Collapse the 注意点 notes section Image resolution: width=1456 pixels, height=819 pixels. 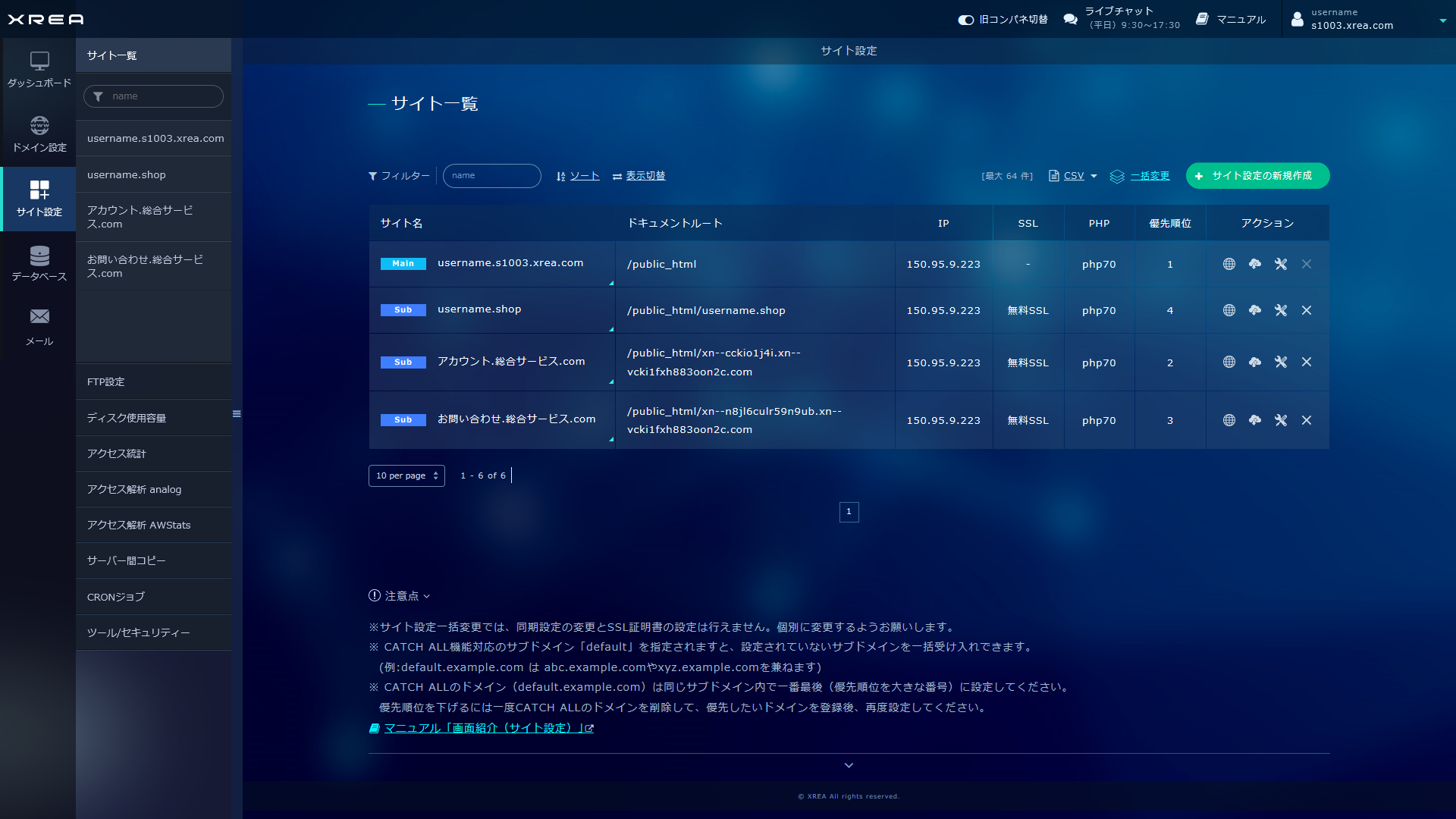400,596
